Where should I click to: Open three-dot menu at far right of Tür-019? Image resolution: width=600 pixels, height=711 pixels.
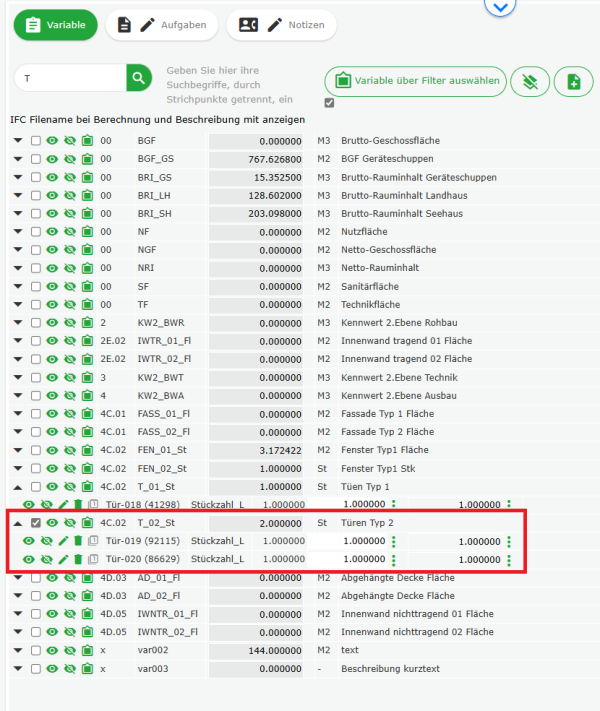tap(509, 541)
